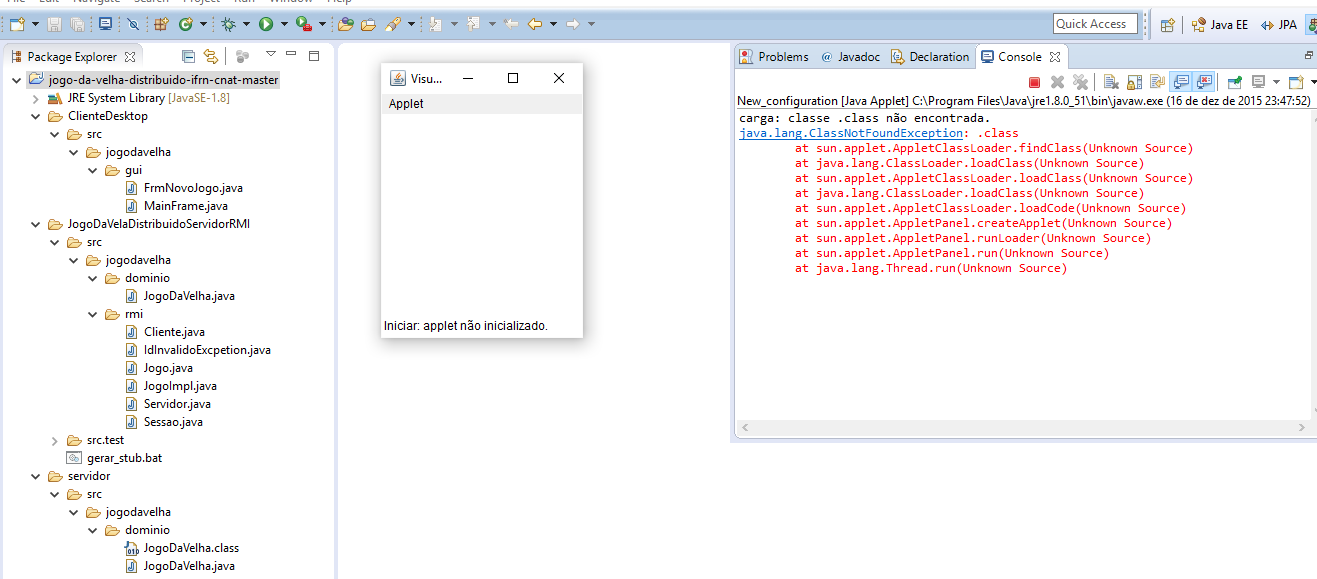Collapse All in Package Explorer
Viewport: 1317px width, 579px height.
(187, 57)
